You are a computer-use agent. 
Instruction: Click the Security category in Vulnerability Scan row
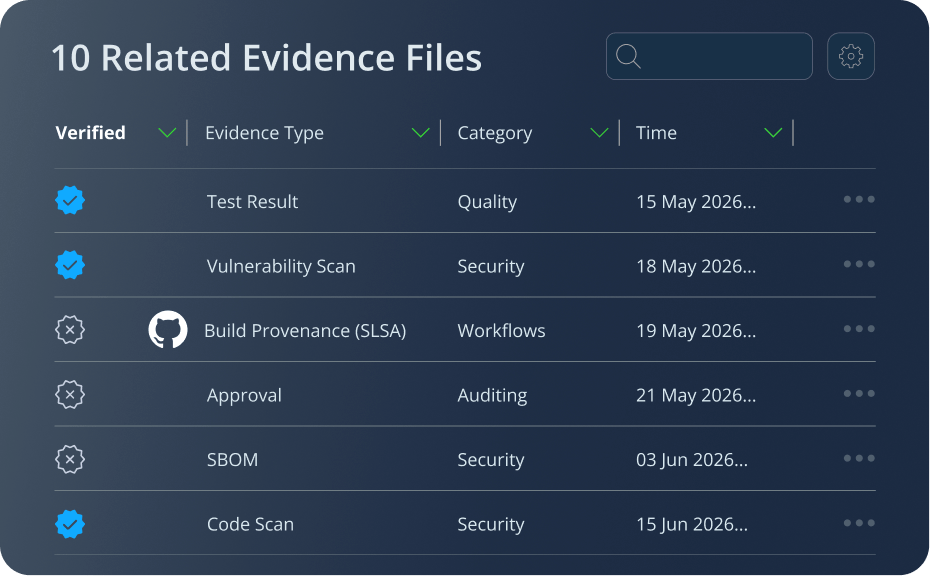(x=491, y=267)
